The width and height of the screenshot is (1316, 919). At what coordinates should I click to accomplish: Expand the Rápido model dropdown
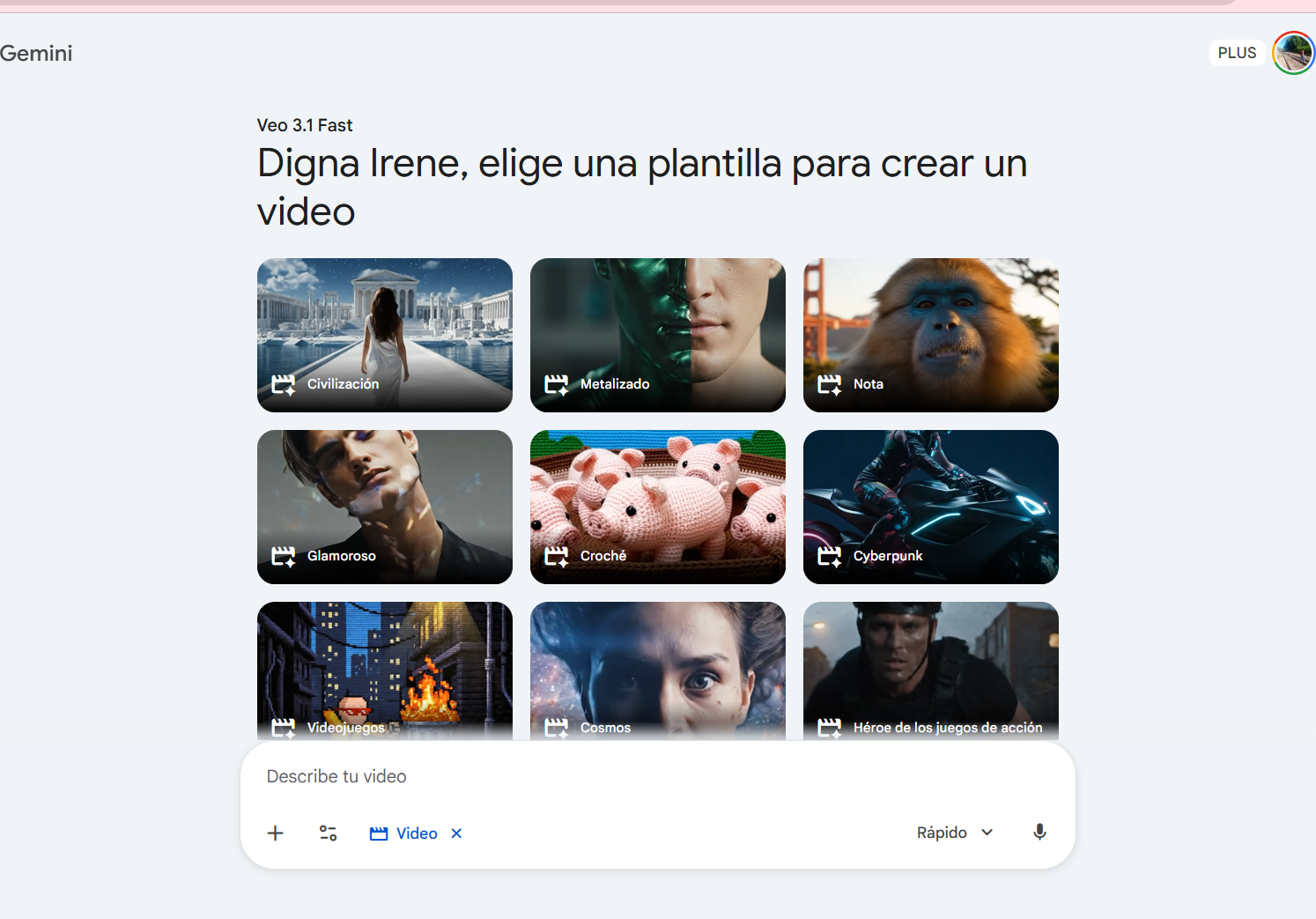click(x=943, y=833)
